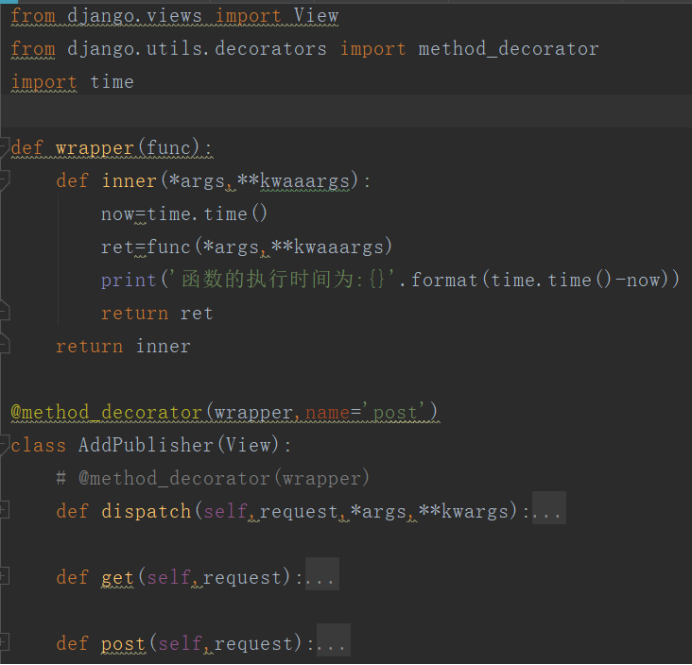Expand the folded get method in gutter

pyautogui.click(x=4, y=577)
